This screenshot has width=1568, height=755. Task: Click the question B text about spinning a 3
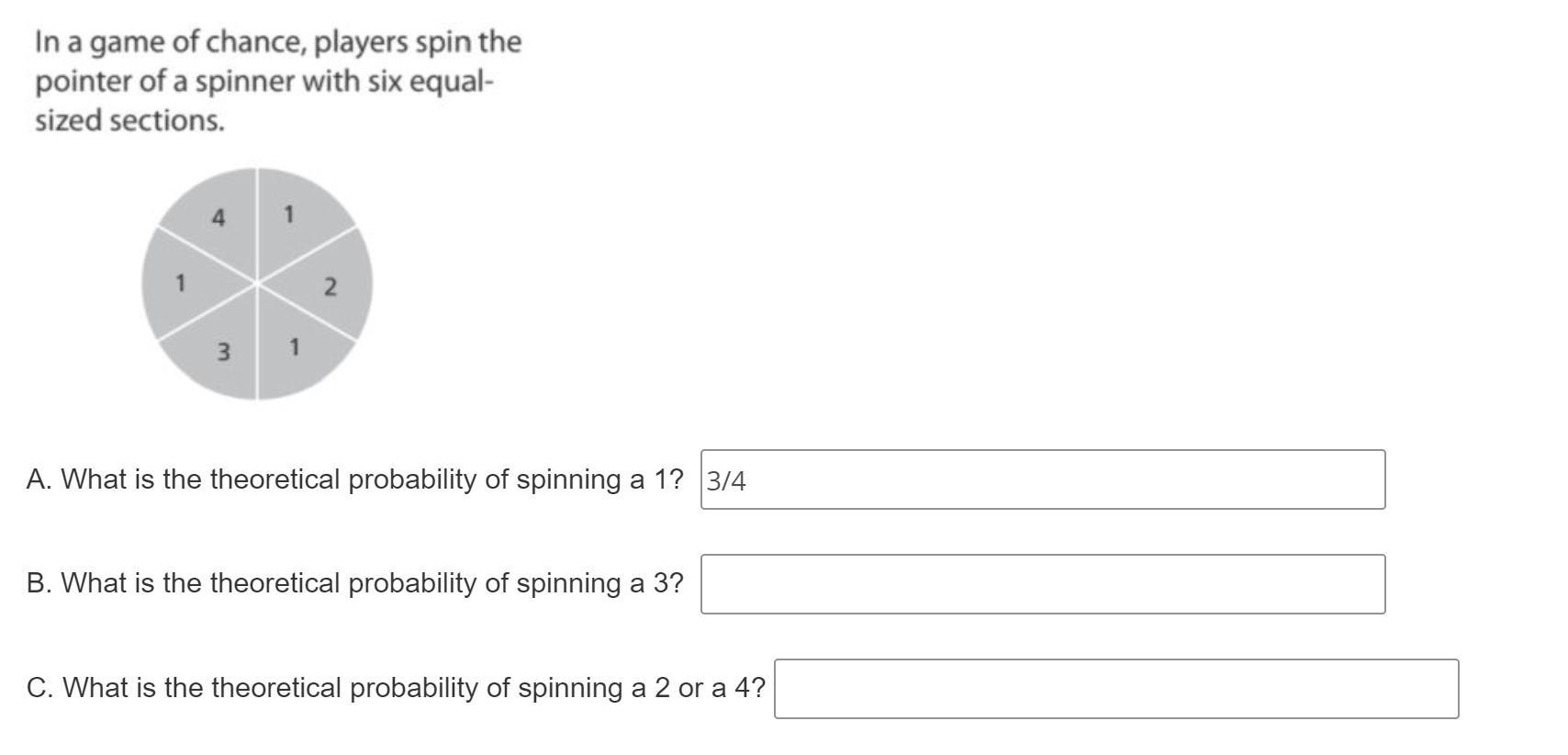click(x=355, y=583)
